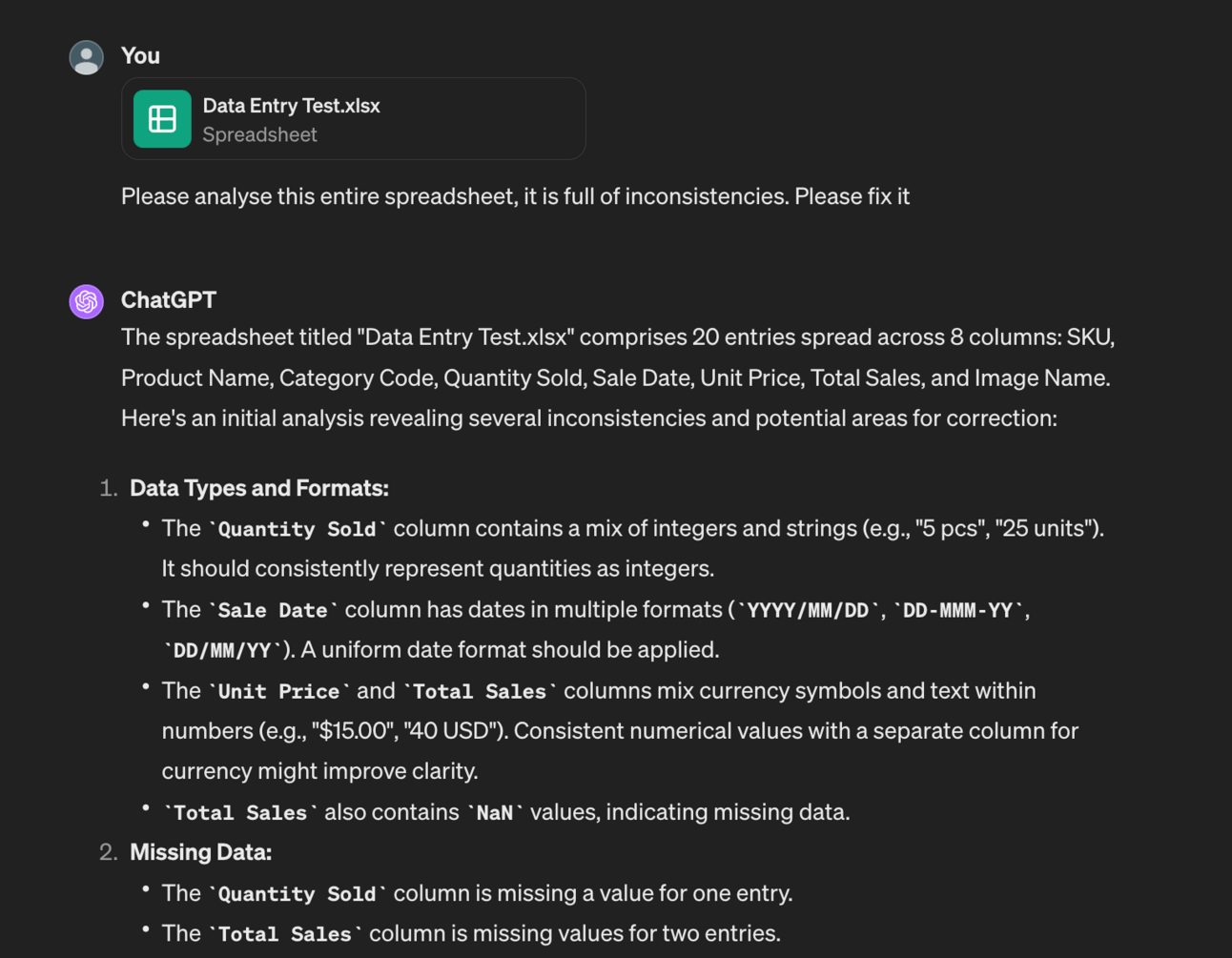Click the "Data Types and Formats:" heading

[x=259, y=488]
